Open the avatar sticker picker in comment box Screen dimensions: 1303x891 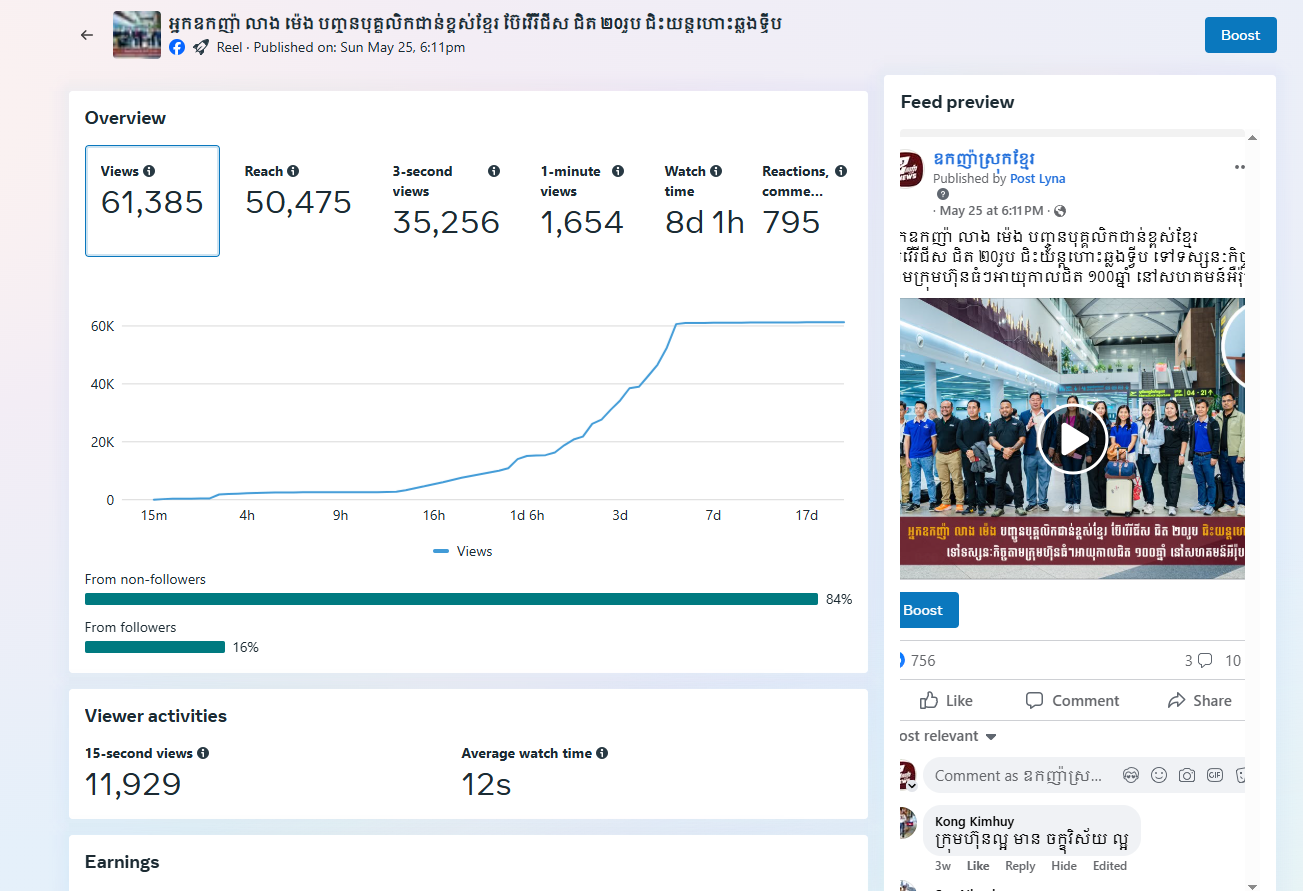coord(1131,775)
